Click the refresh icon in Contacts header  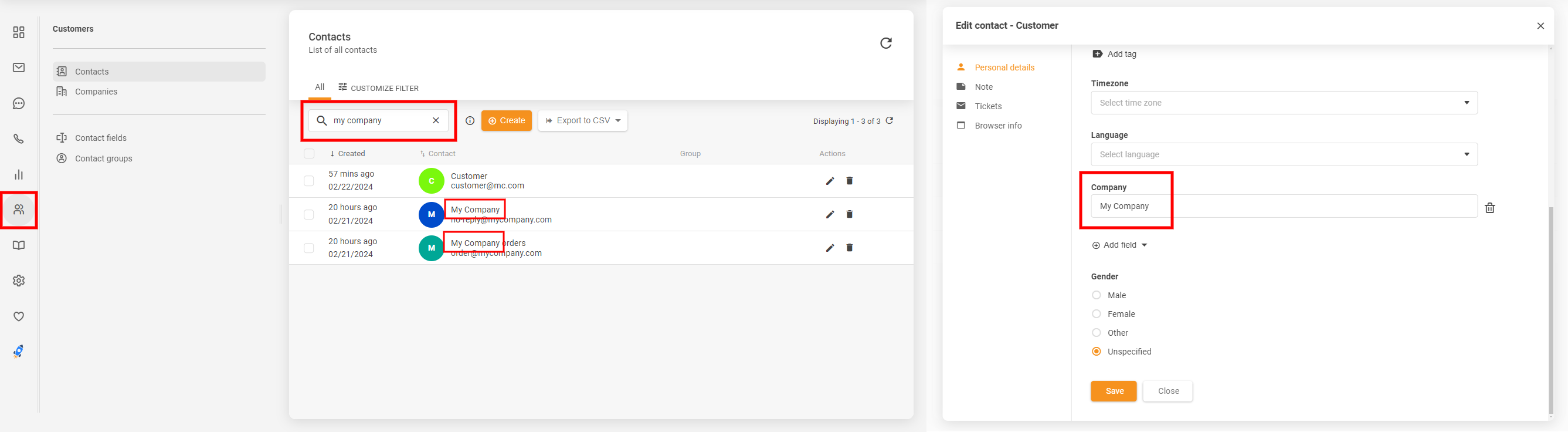tap(885, 43)
